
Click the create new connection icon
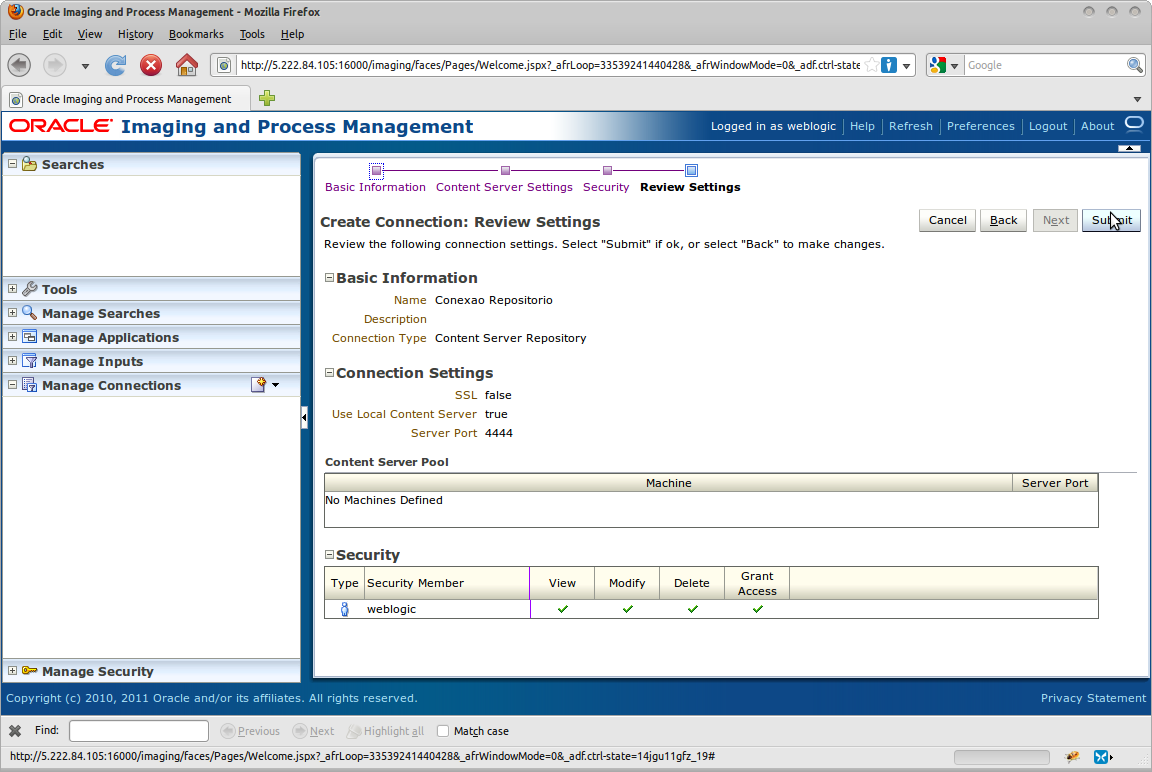point(259,384)
